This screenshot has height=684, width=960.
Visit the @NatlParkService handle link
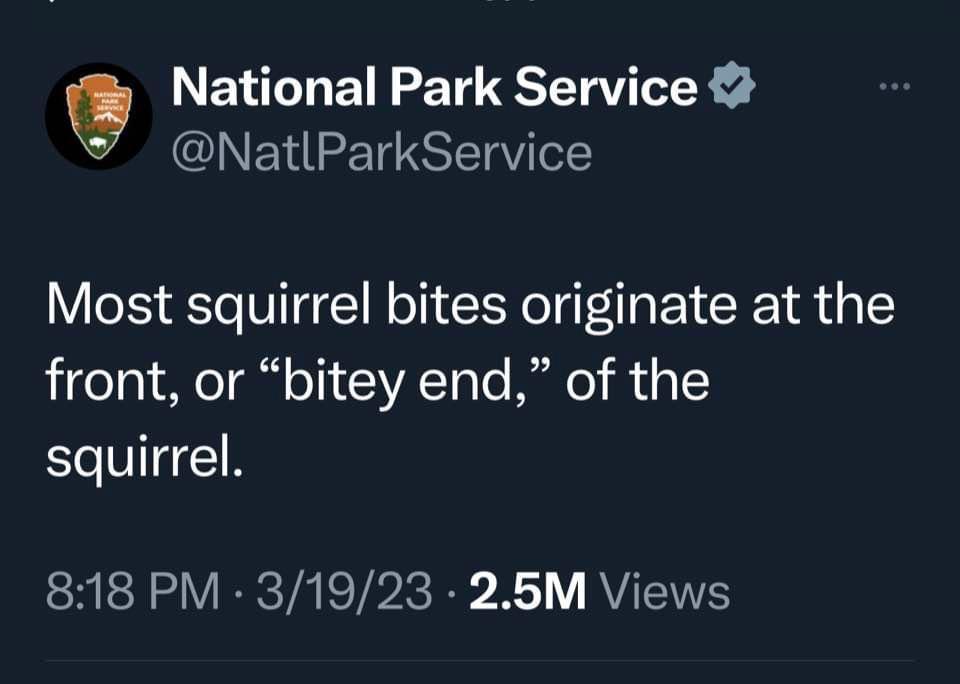381,153
